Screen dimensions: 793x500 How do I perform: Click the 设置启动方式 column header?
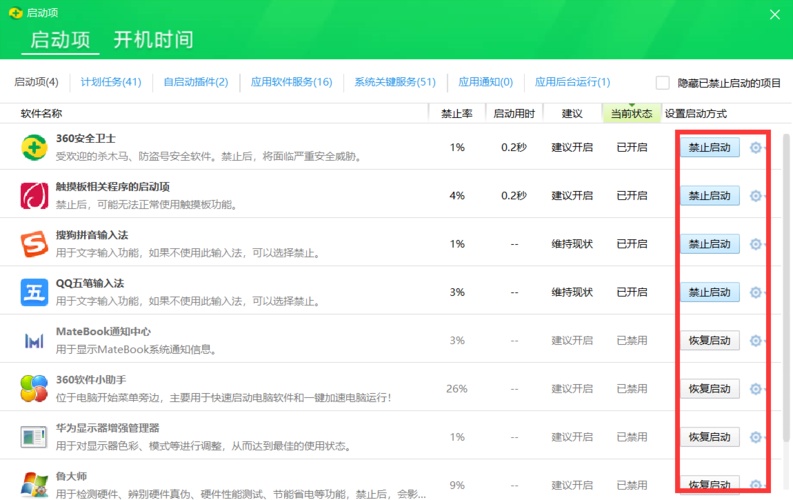[x=695, y=114]
